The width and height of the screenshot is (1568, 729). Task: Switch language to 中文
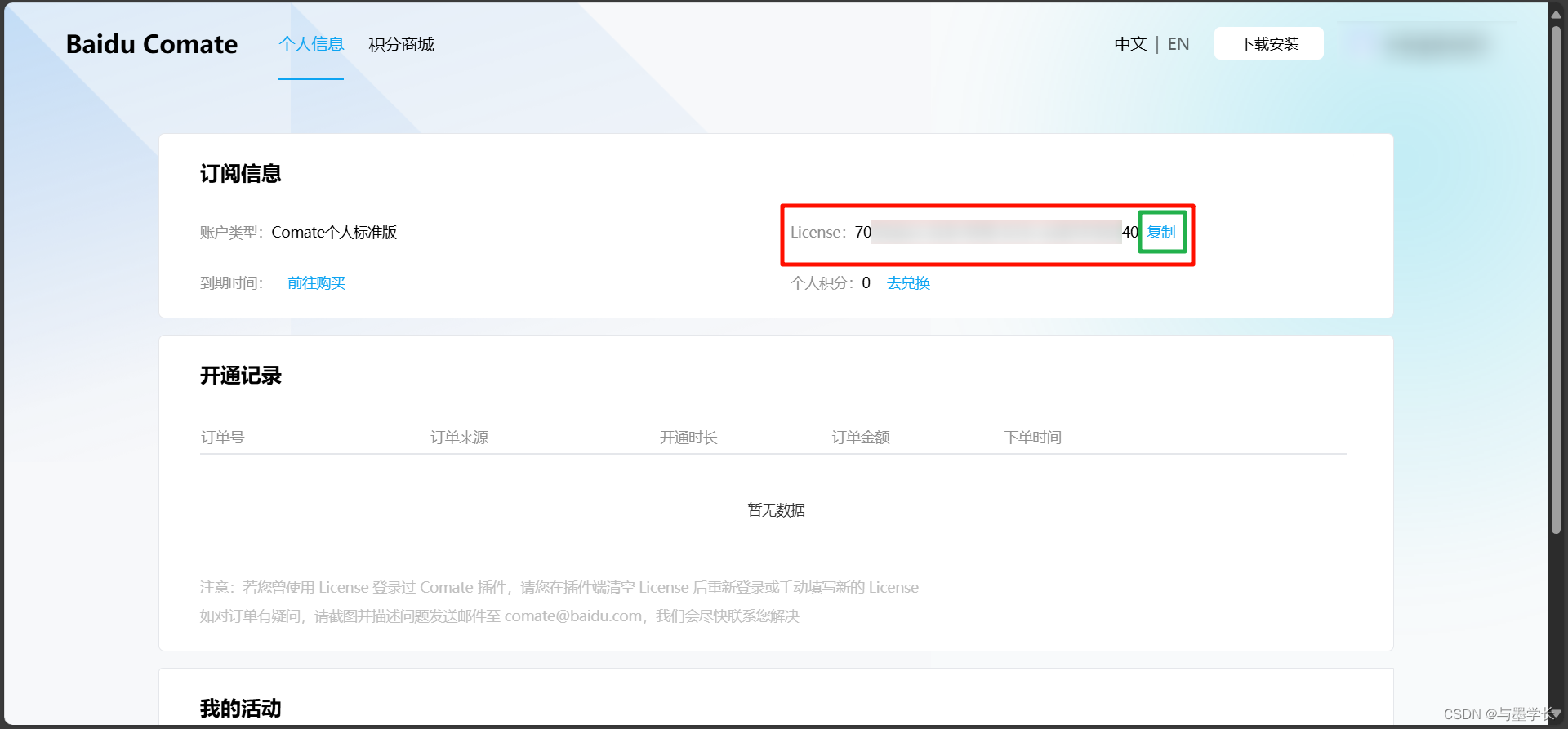[x=1130, y=44]
